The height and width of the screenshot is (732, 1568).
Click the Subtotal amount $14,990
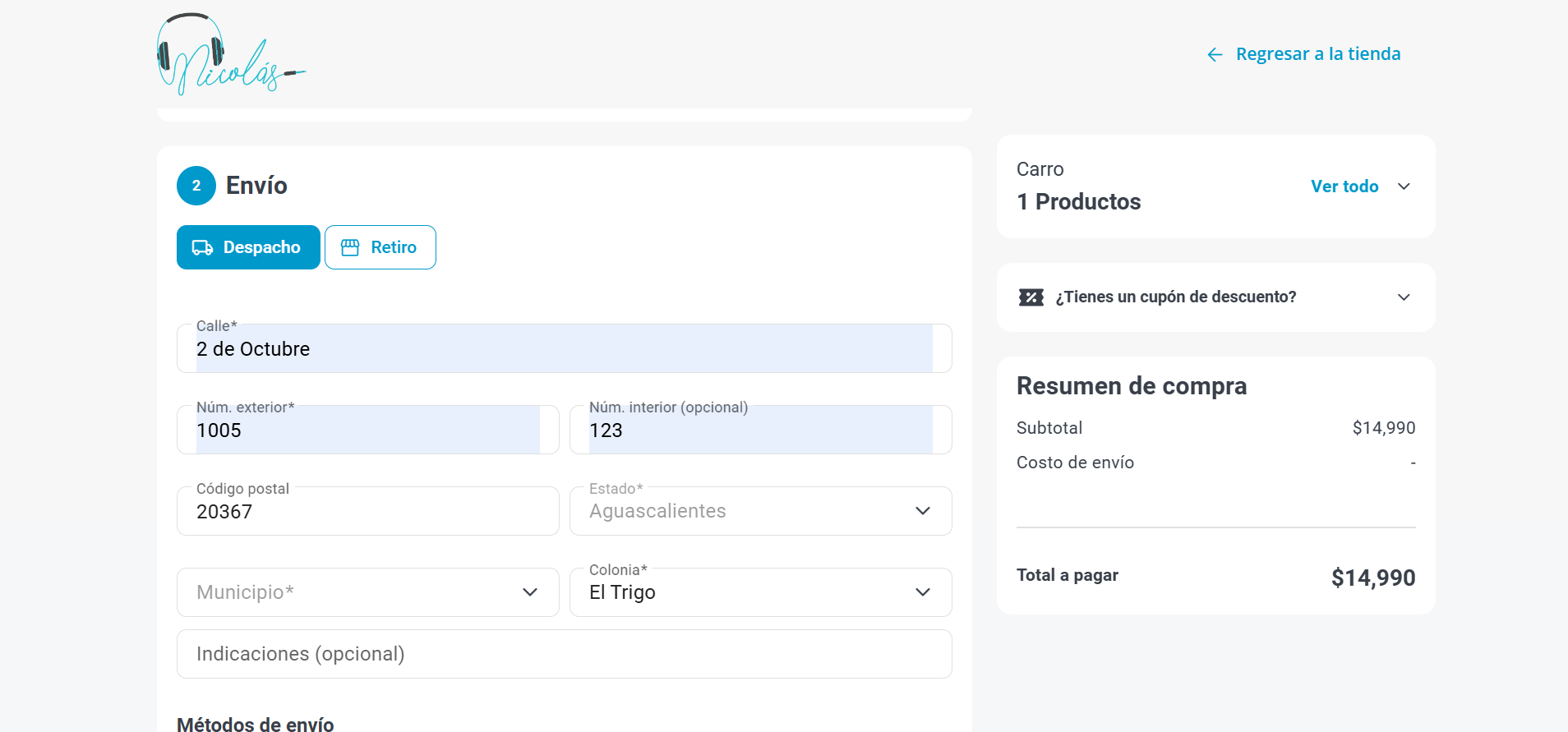pyautogui.click(x=1384, y=428)
